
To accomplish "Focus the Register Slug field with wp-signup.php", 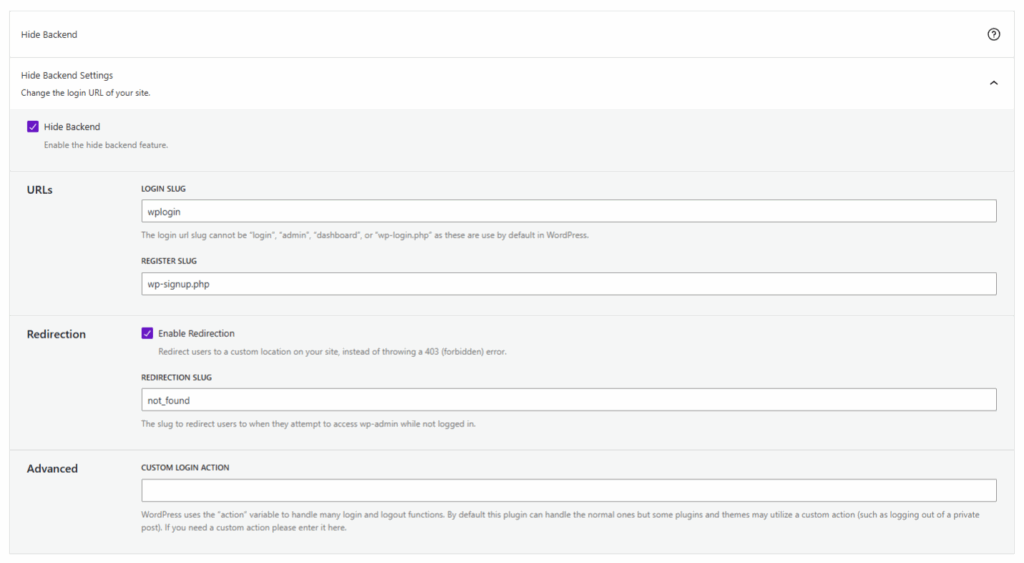I will point(569,284).
